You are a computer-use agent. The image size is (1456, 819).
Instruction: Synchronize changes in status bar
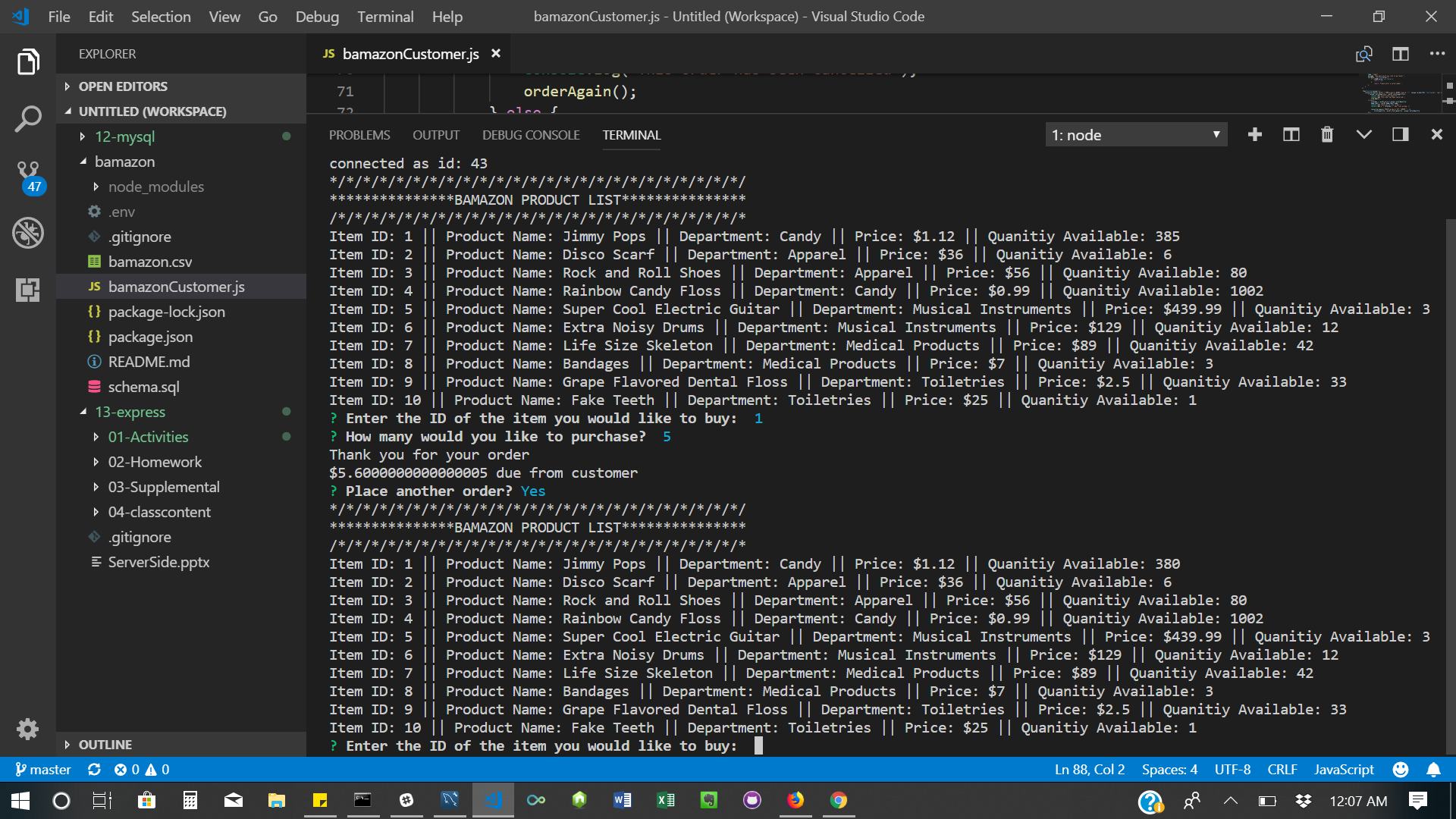94,770
